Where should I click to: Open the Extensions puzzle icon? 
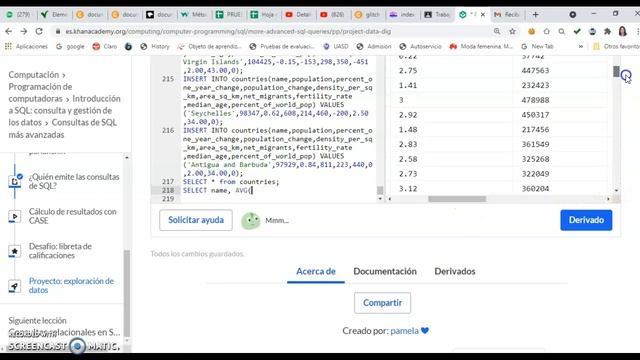coord(607,31)
